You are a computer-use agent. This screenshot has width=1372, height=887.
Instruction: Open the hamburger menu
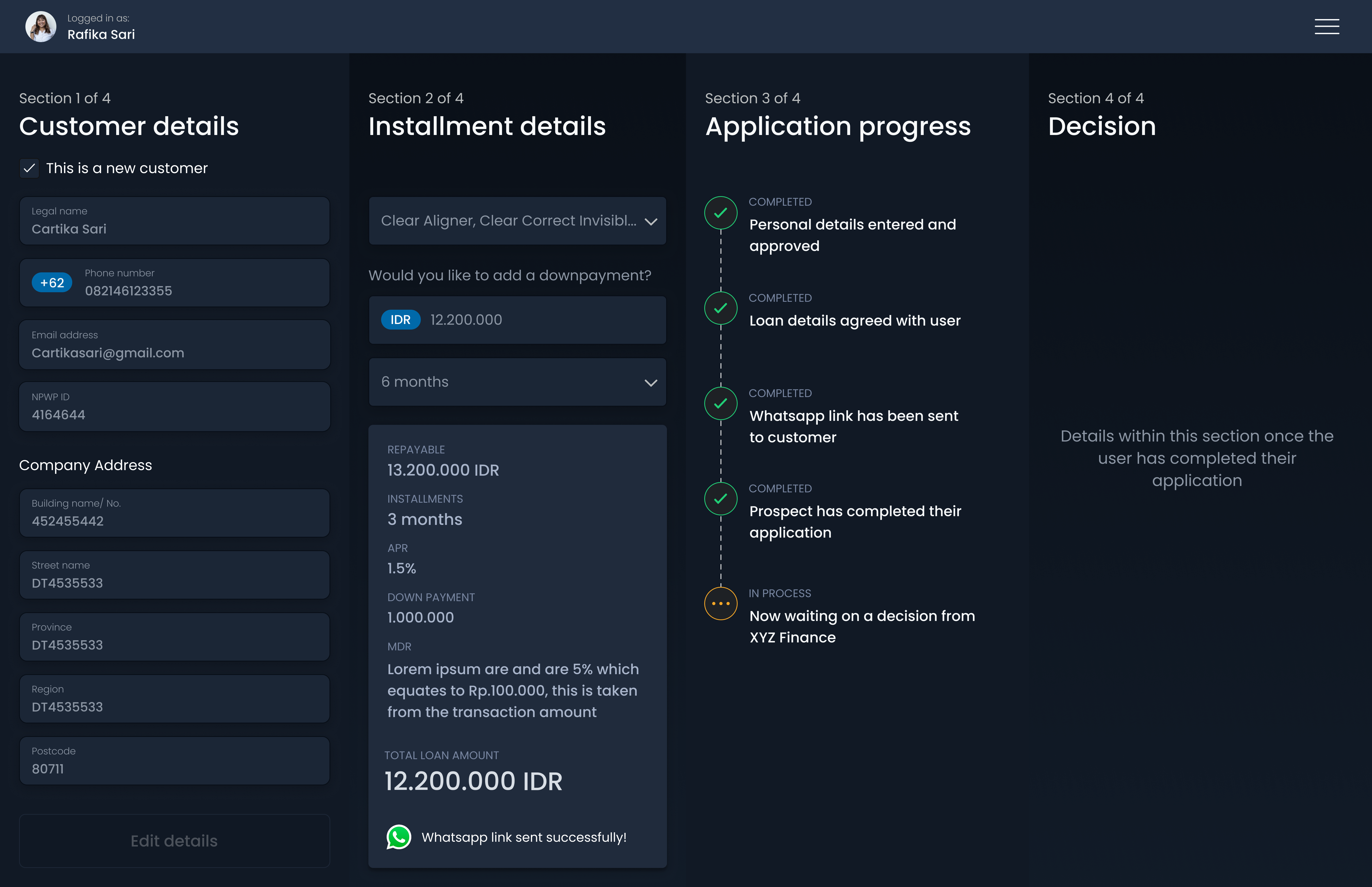[1326, 26]
